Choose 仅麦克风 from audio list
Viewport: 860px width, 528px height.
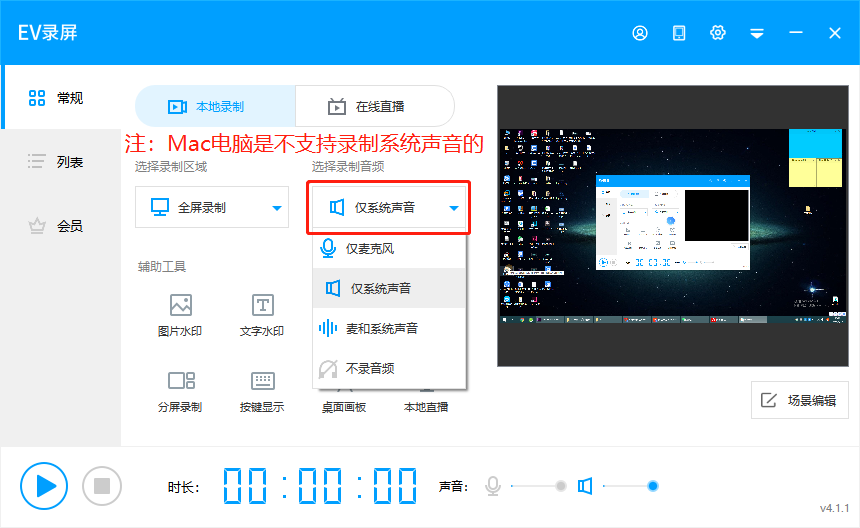pyautogui.click(x=389, y=248)
